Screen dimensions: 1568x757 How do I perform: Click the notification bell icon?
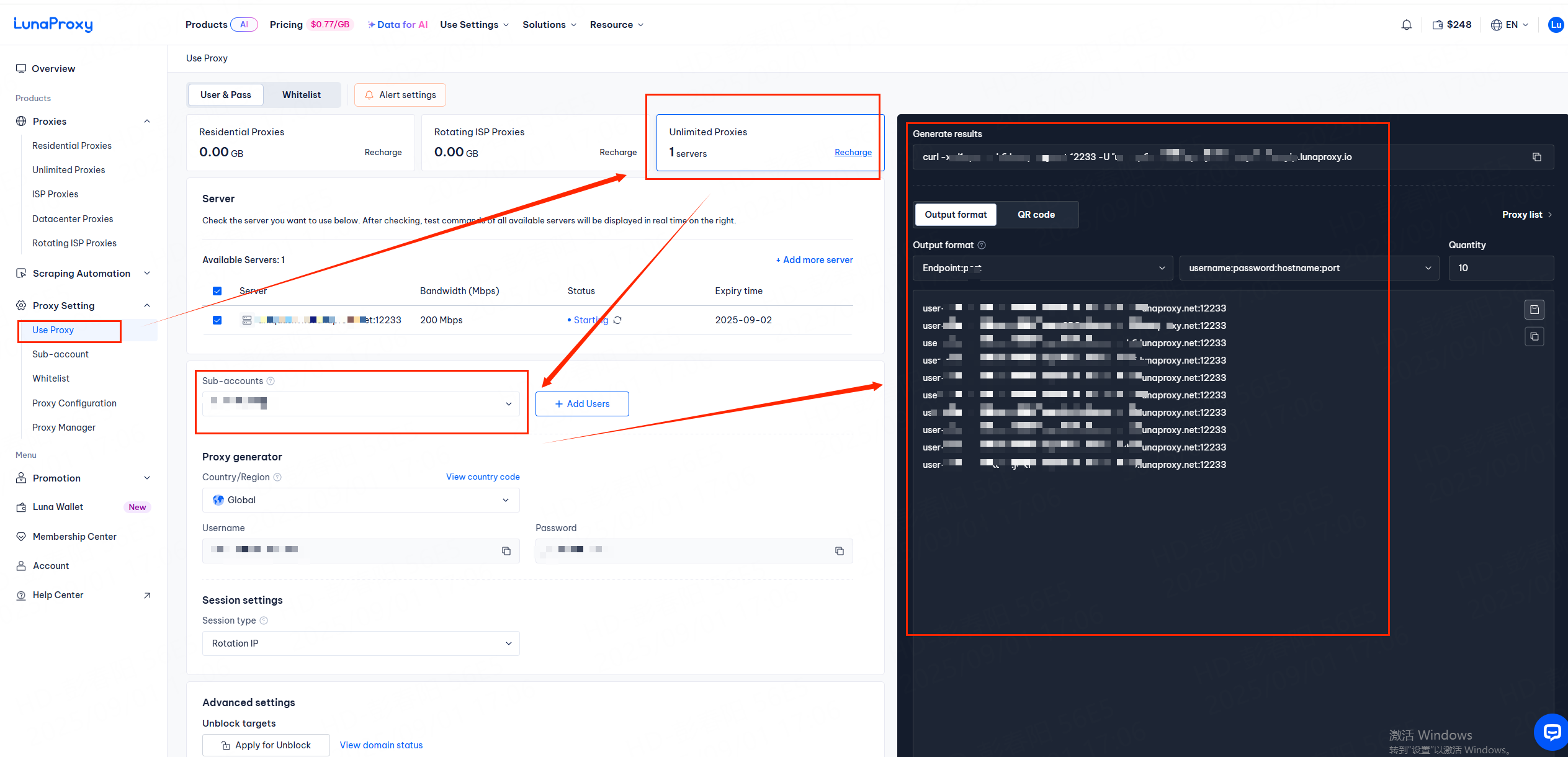[x=1406, y=25]
